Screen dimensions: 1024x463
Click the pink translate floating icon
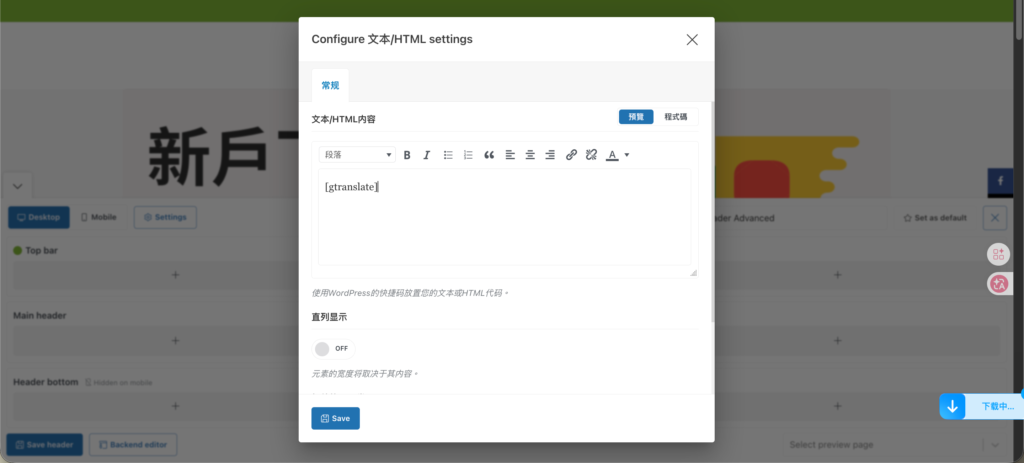pos(998,283)
